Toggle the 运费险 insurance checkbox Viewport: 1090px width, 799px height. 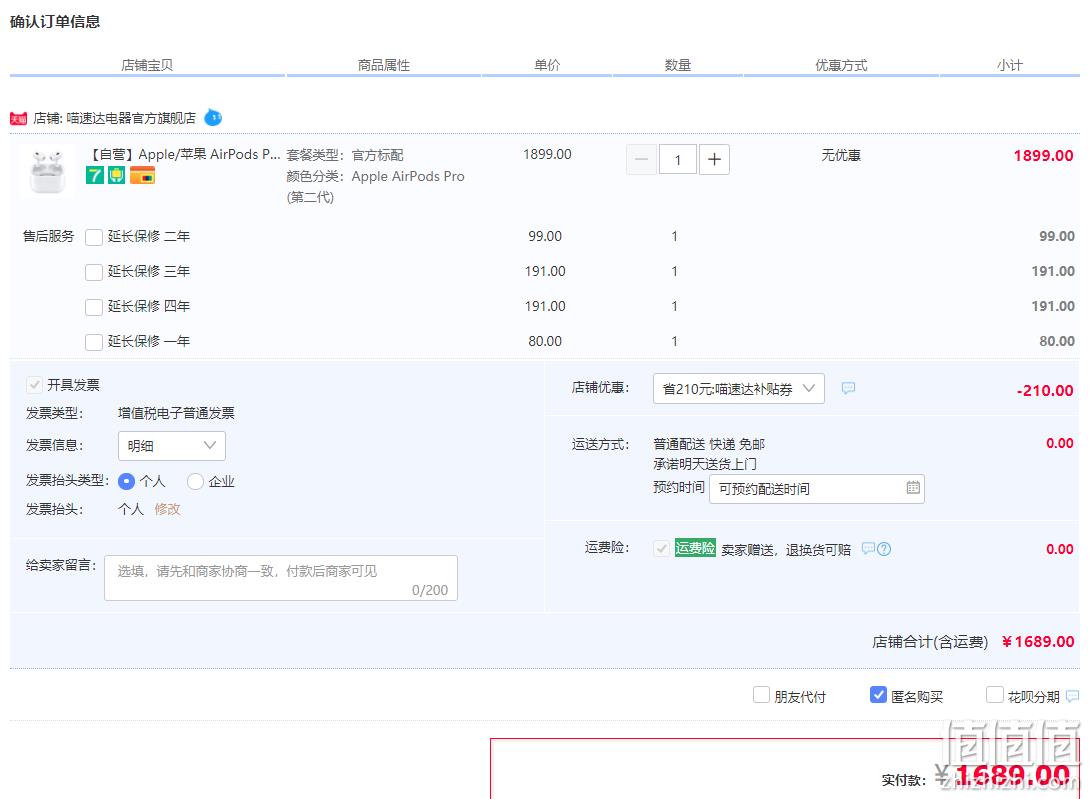tap(661, 548)
